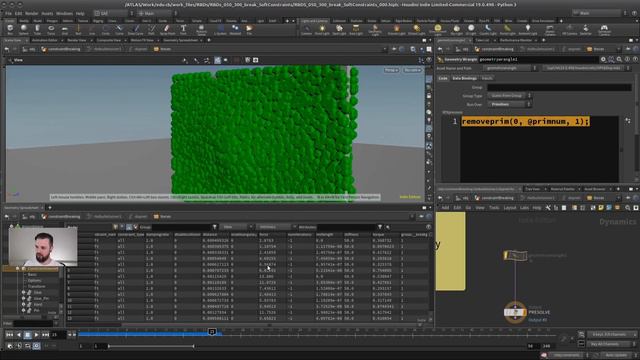Select the Box shelf tool

10,29
